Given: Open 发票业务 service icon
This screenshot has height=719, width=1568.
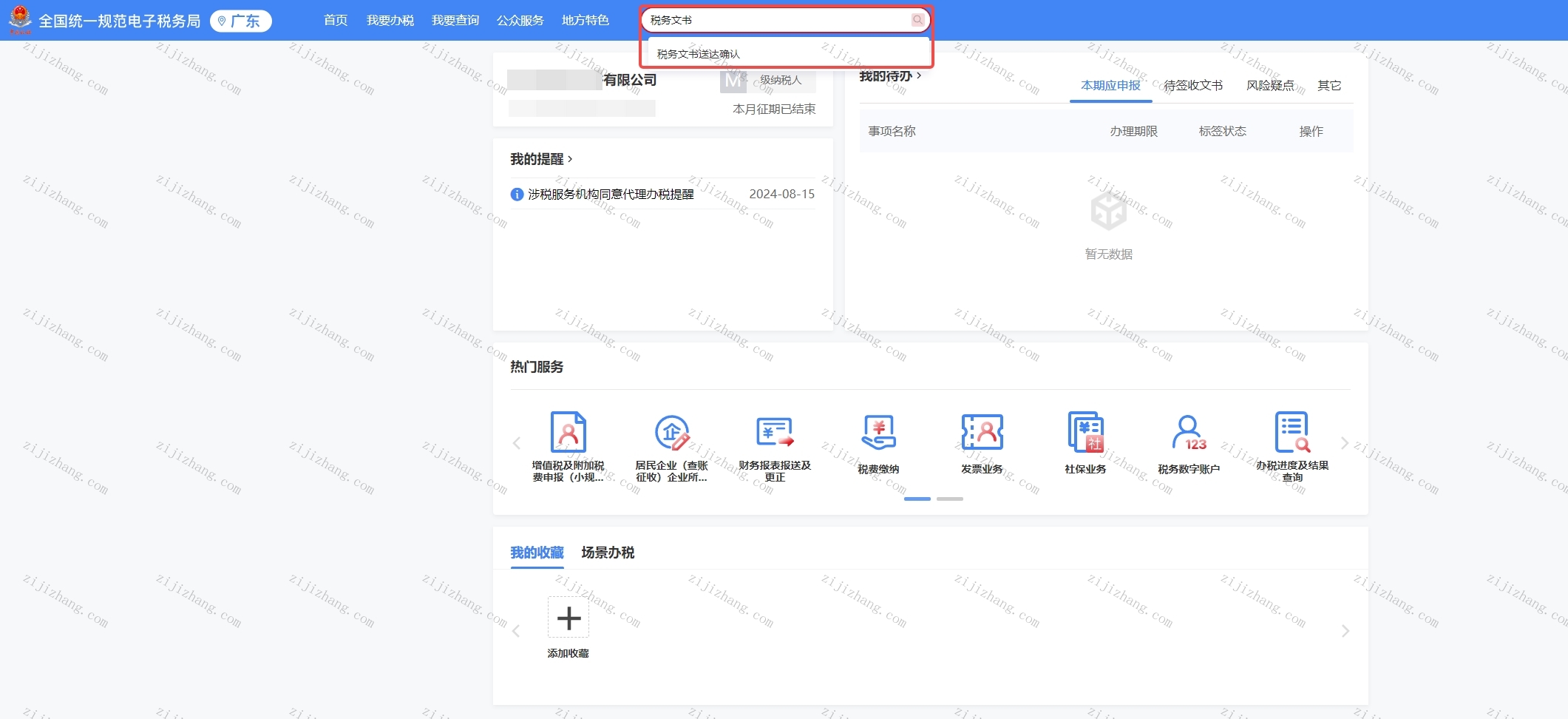Looking at the screenshot, I should (x=982, y=432).
